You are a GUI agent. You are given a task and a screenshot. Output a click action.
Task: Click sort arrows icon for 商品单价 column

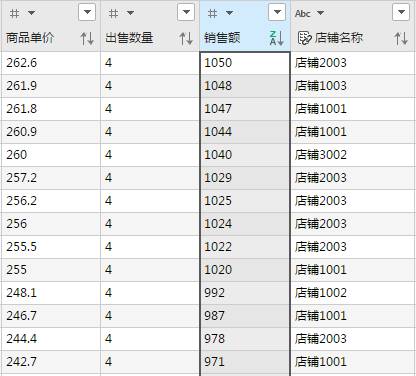click(87, 39)
